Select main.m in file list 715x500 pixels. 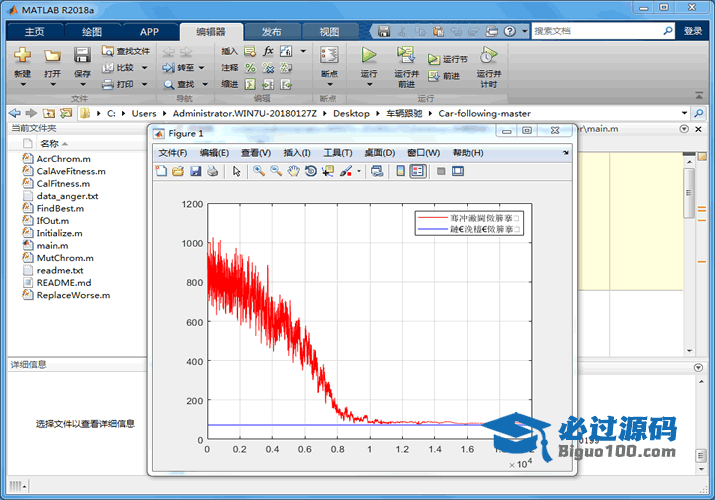coord(52,246)
